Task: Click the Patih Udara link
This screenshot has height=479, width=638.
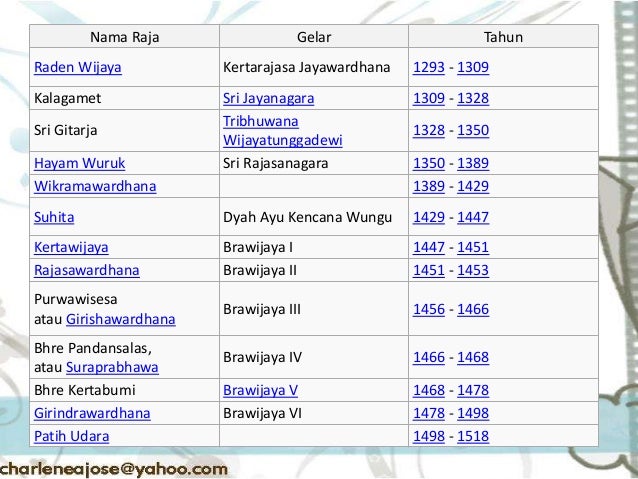Action: click(72, 436)
